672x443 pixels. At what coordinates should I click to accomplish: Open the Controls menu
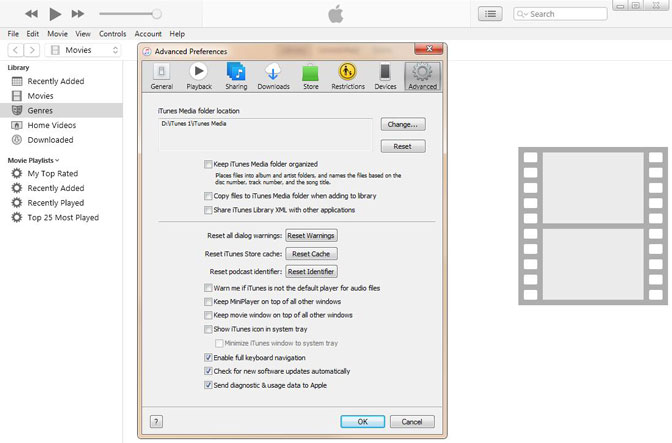112,34
